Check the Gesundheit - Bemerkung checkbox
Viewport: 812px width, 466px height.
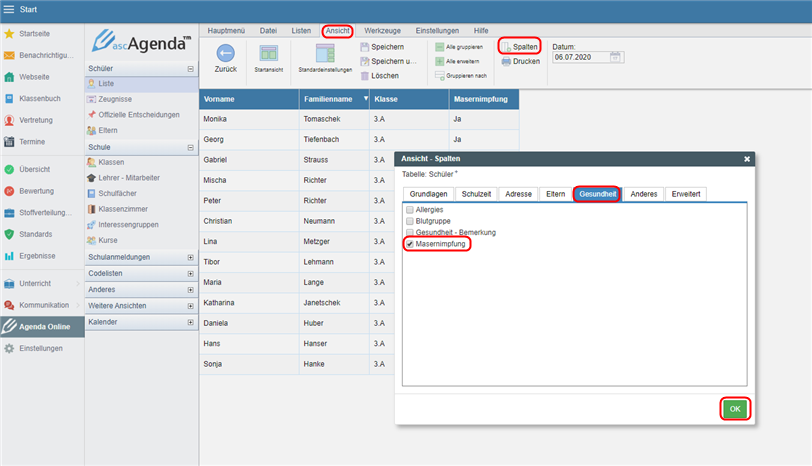(410, 232)
